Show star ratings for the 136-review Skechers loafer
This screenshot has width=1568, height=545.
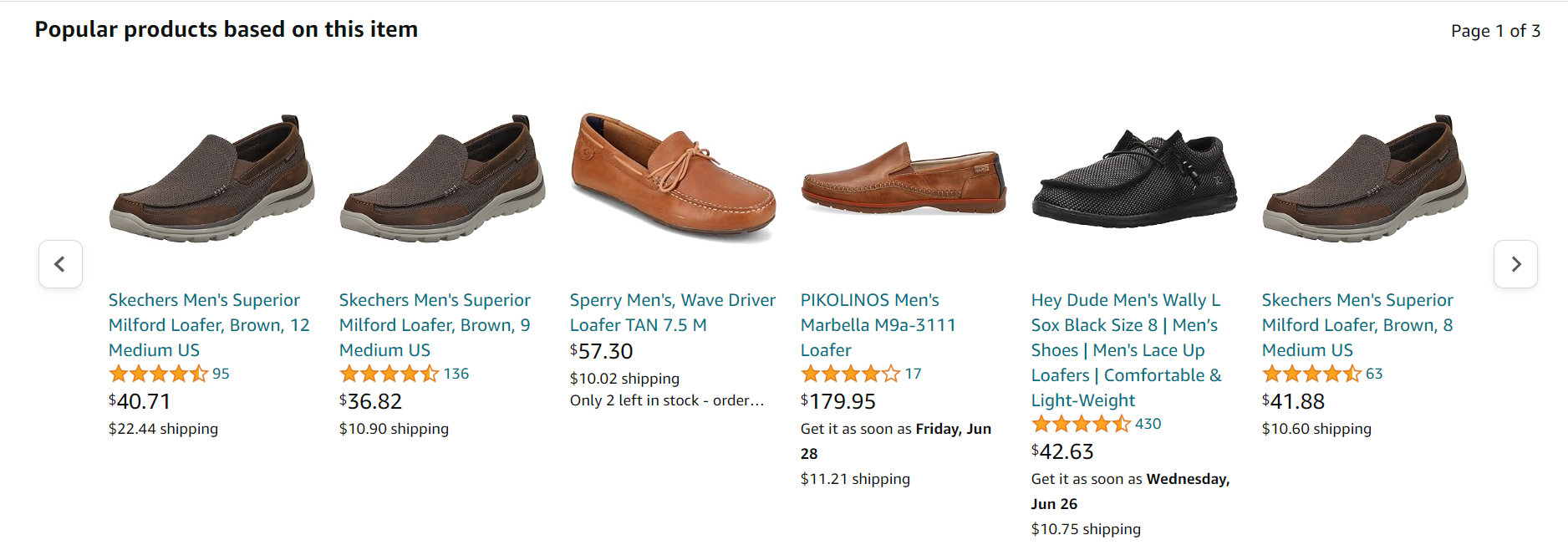click(389, 374)
